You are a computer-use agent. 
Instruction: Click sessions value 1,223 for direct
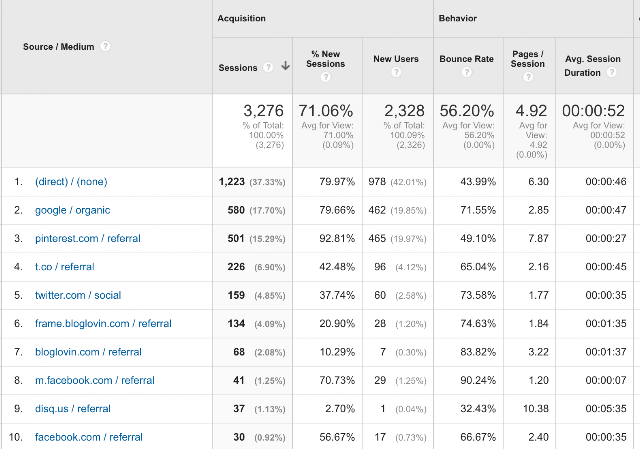(232, 182)
